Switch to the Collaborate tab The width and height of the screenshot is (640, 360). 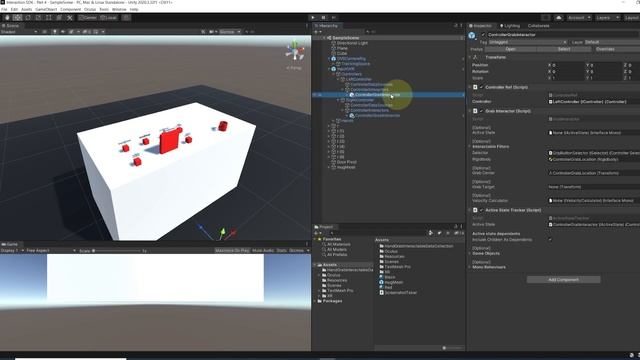538,26
